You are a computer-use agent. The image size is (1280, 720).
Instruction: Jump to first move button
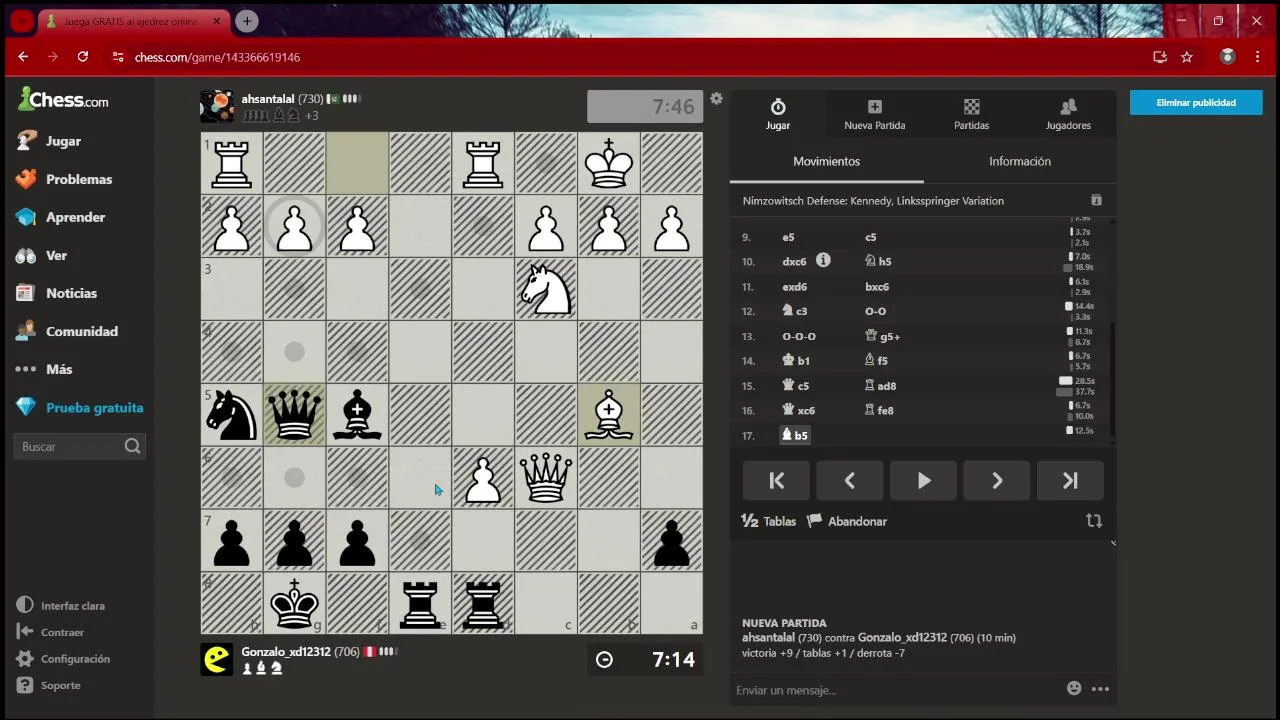pyautogui.click(x=776, y=481)
